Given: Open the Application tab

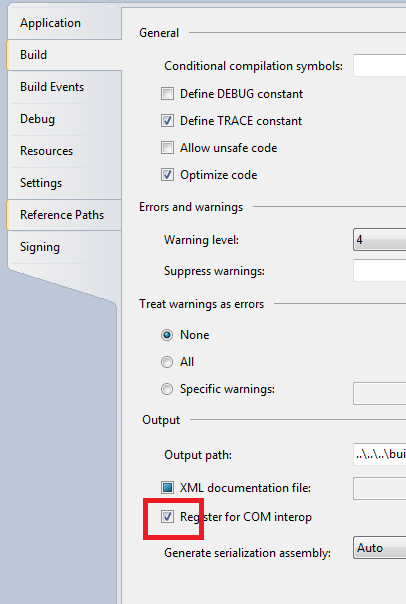Looking at the screenshot, I should tap(64, 23).
